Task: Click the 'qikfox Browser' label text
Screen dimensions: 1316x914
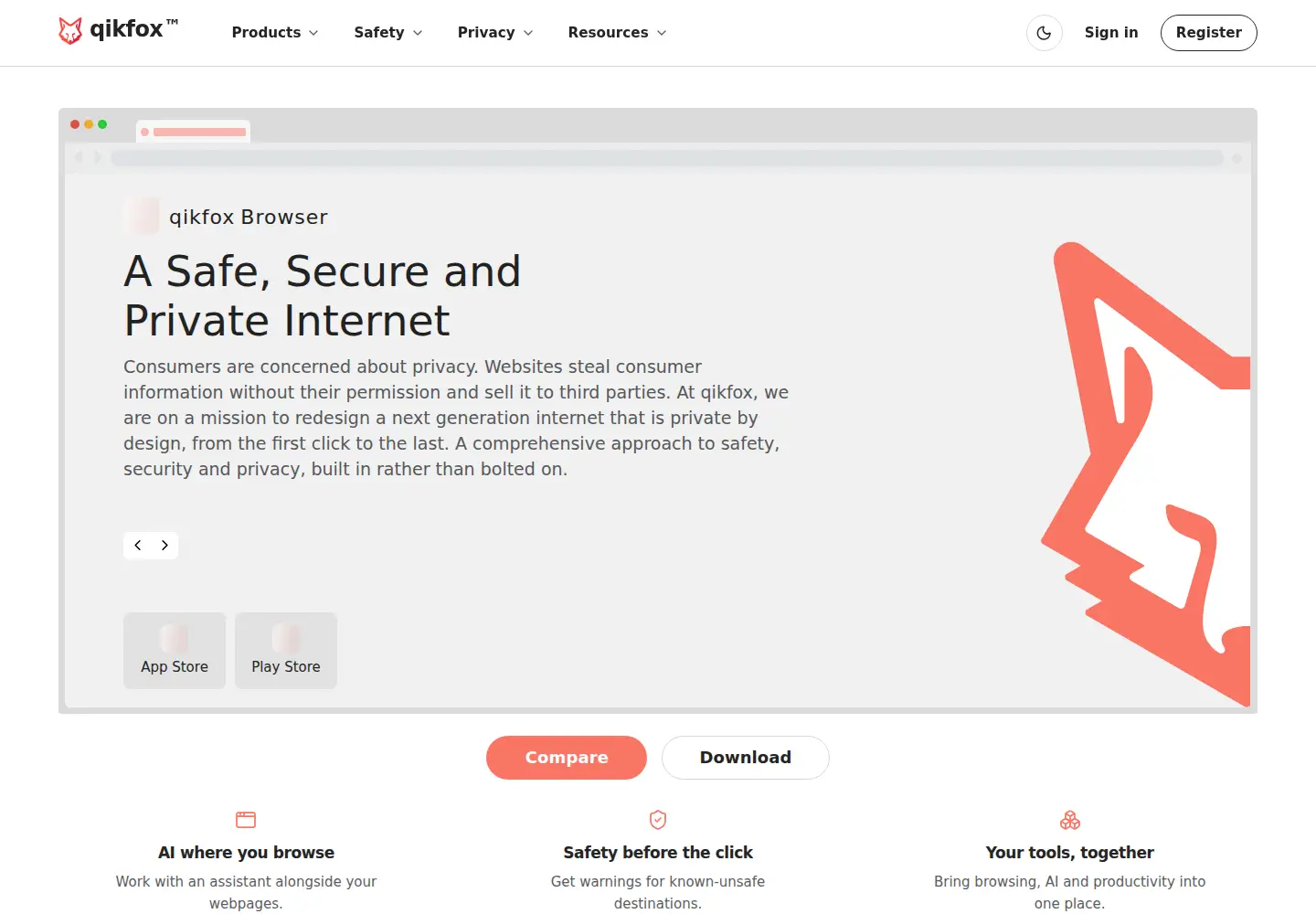Action: (x=249, y=218)
